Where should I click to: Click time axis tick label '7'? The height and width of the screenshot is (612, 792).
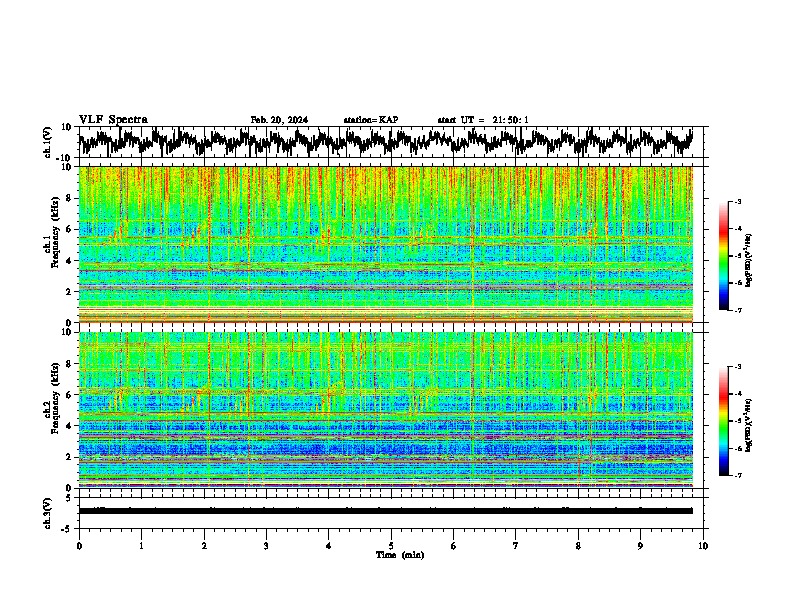[516, 546]
